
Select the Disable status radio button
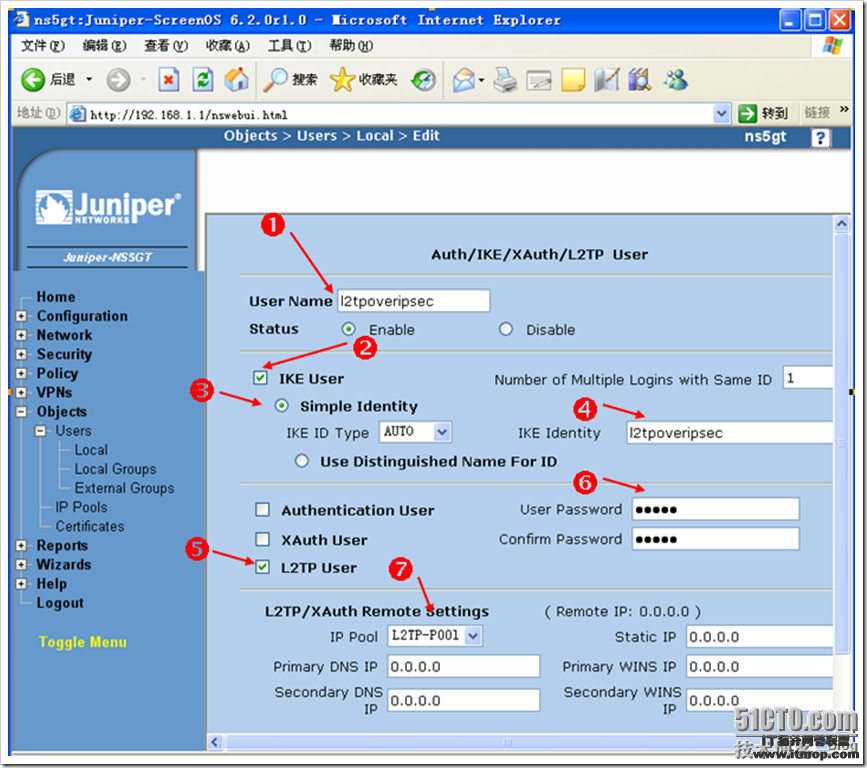pos(505,330)
